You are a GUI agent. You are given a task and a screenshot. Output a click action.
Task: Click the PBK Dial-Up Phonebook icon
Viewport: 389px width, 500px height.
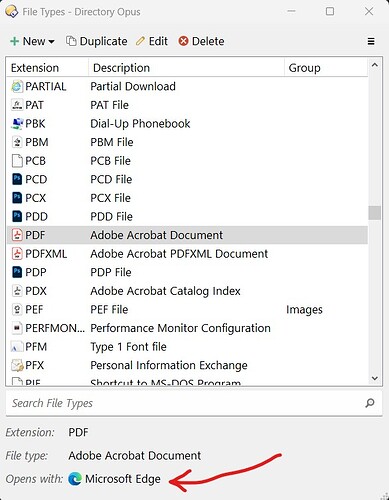(17, 124)
